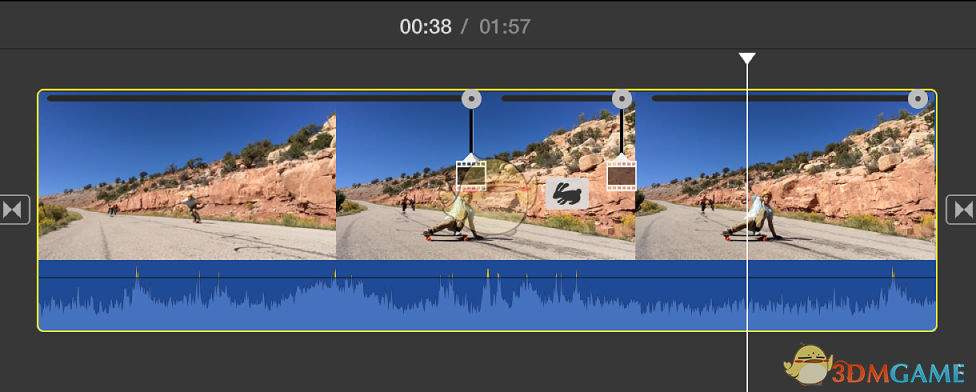Select the second freeze-frame filmstrip icon near rabbit
The height and width of the screenshot is (392, 976).
click(x=621, y=175)
